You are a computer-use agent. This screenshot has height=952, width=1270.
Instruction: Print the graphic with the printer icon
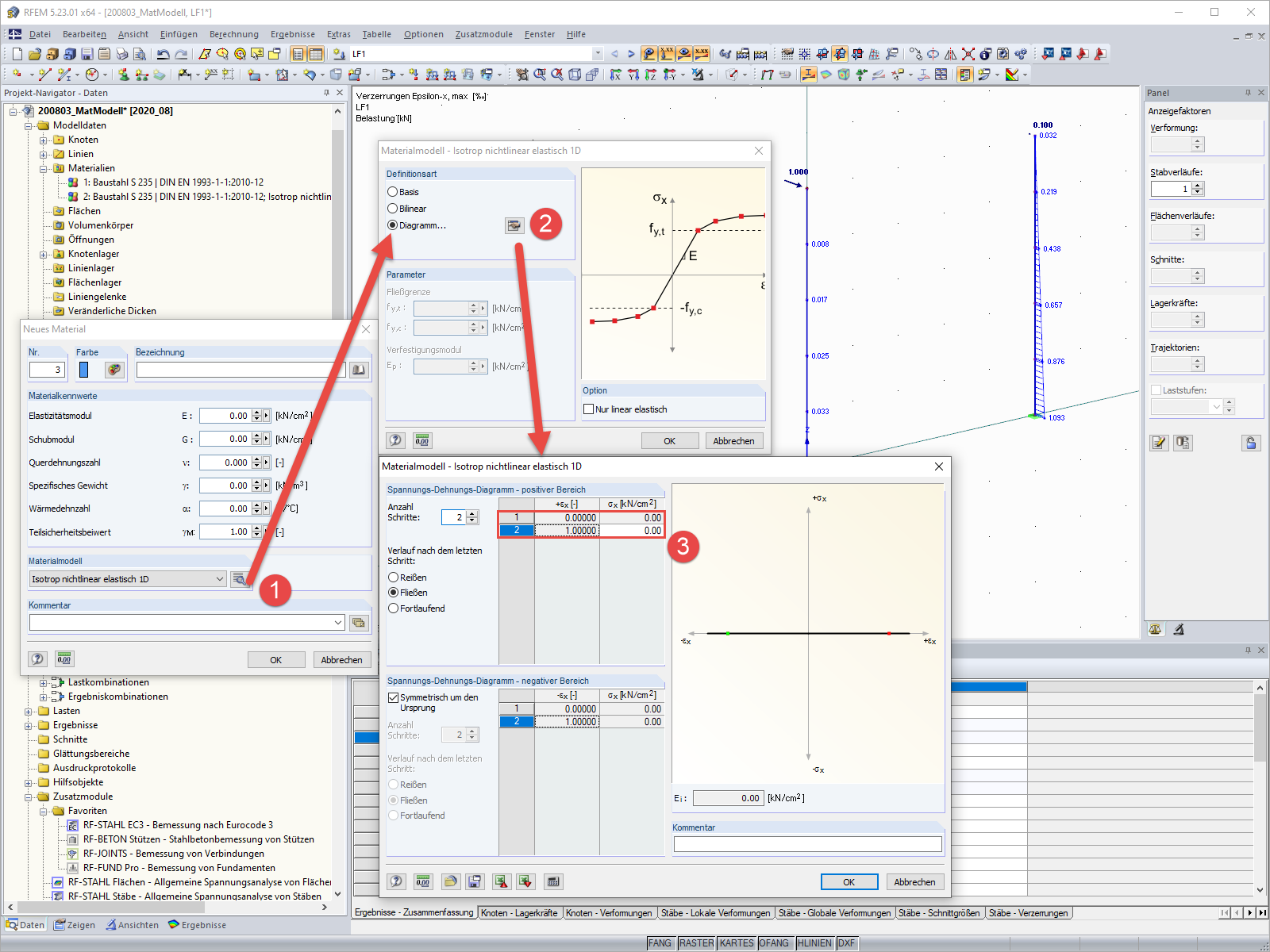[x=122, y=54]
